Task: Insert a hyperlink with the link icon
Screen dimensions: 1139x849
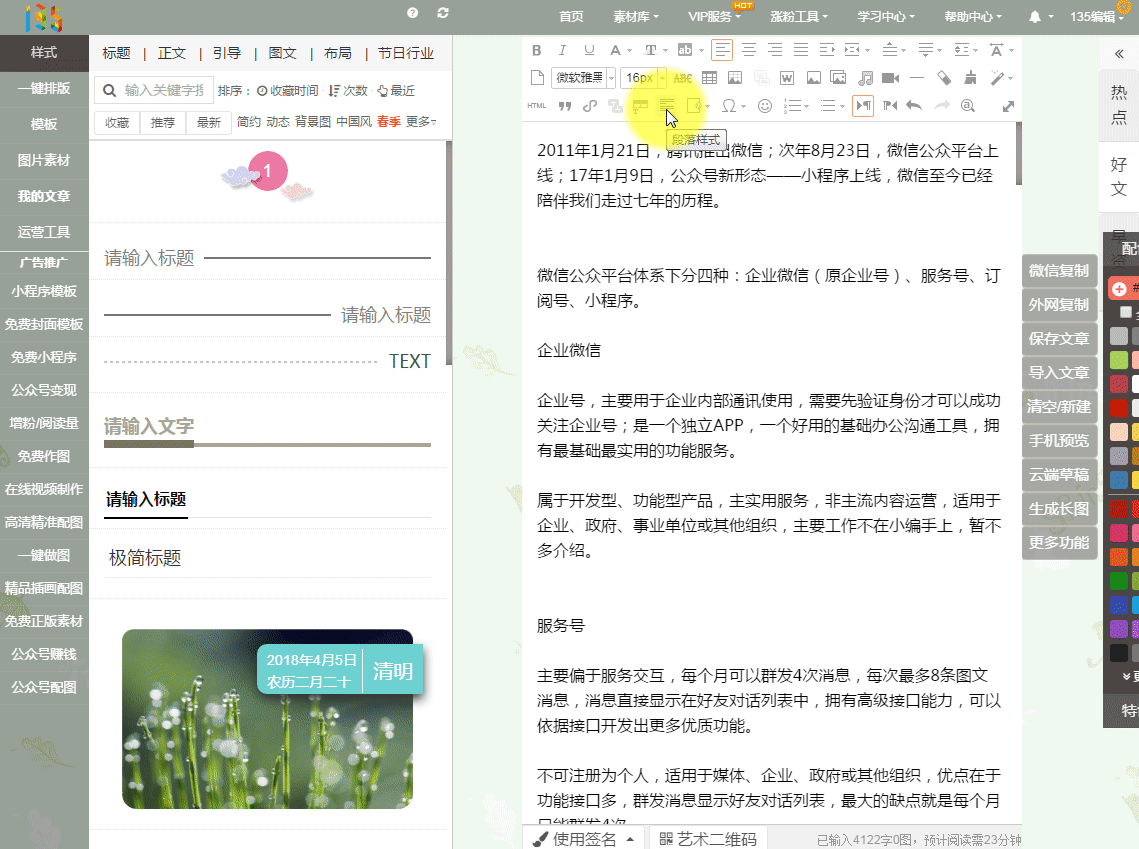Action: point(590,106)
